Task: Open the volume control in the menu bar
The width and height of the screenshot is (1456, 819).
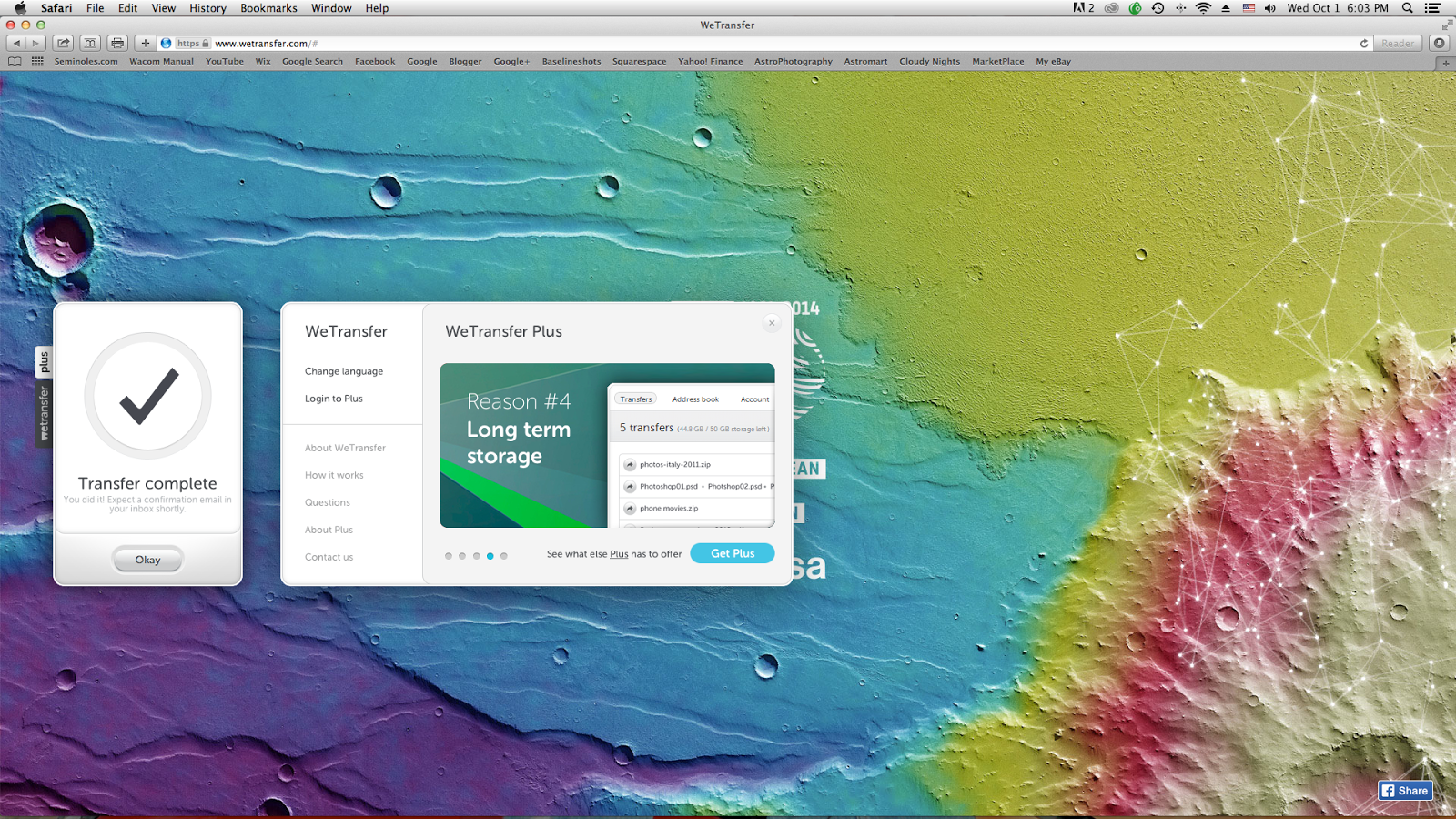Action: click(1270, 8)
